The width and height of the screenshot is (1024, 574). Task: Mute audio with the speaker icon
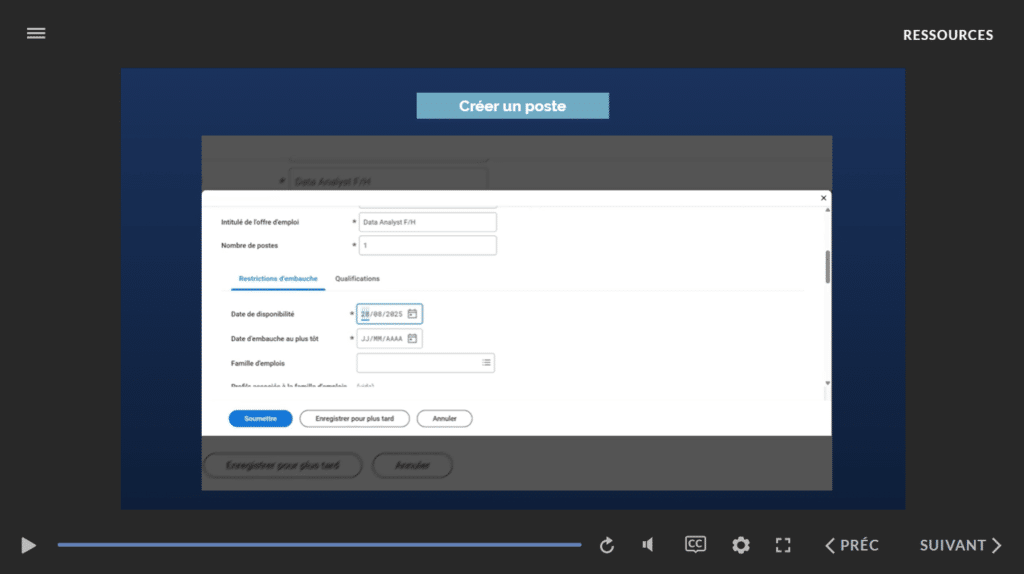(648, 545)
